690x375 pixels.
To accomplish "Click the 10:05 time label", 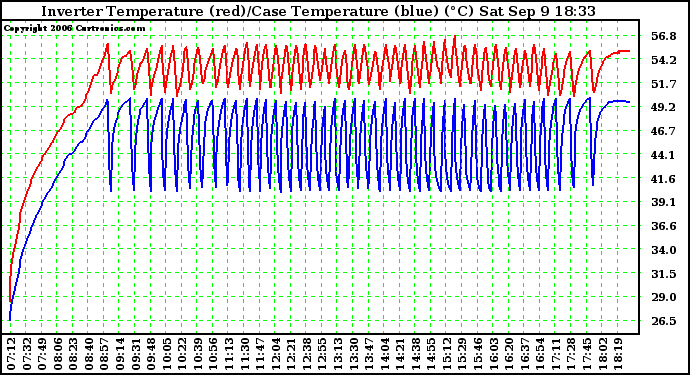I will [167, 354].
